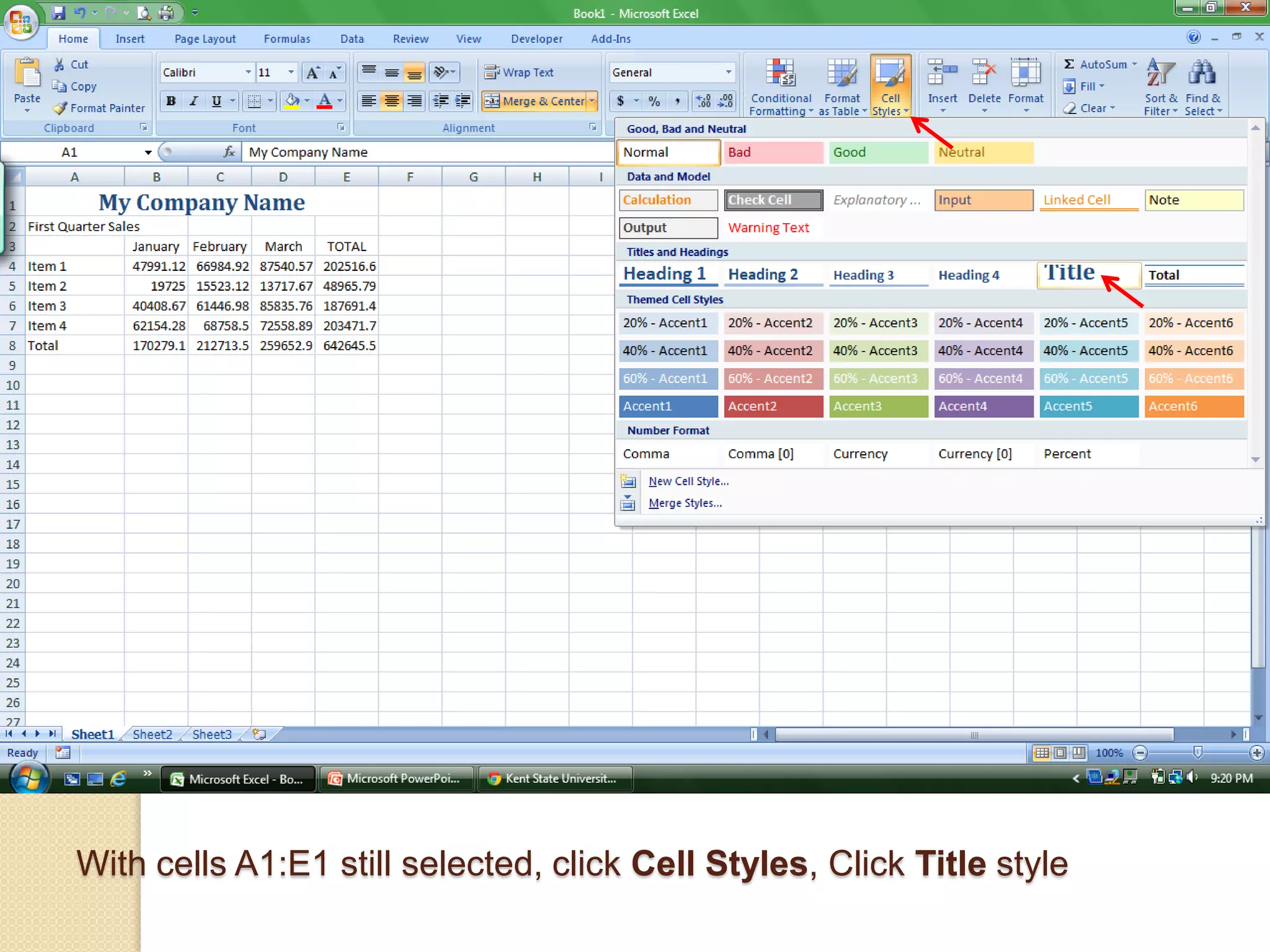
Task: Switch to Page Layout view in status bar
Action: (x=1060, y=752)
